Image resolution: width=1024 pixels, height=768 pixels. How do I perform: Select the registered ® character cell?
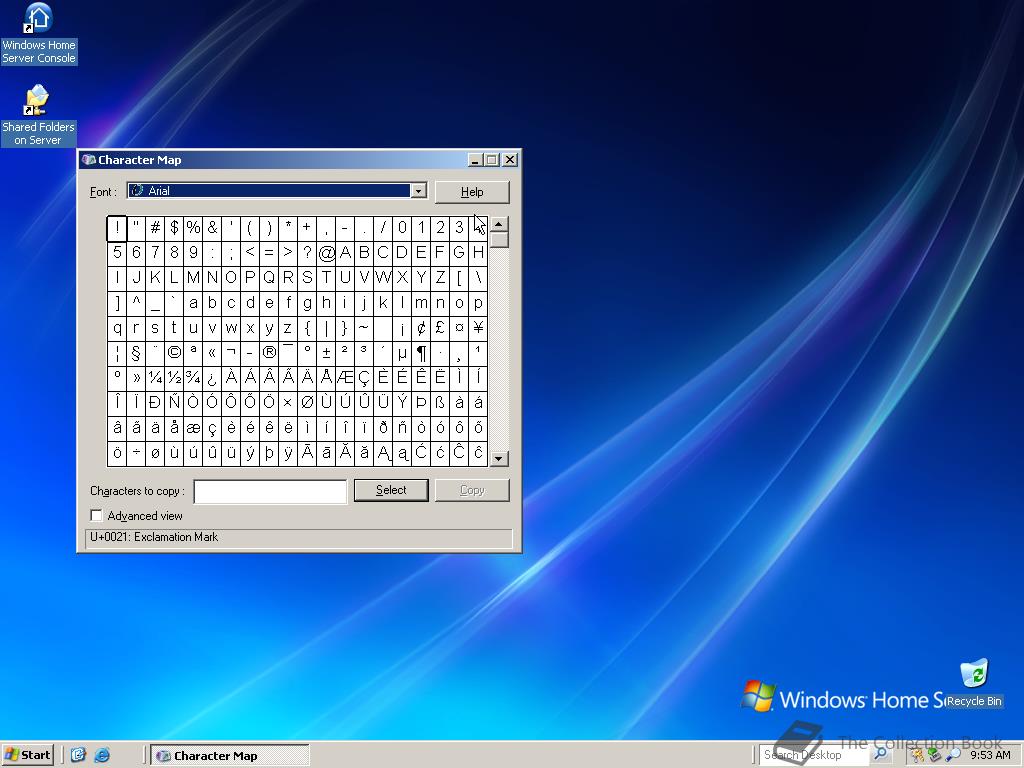coord(269,353)
